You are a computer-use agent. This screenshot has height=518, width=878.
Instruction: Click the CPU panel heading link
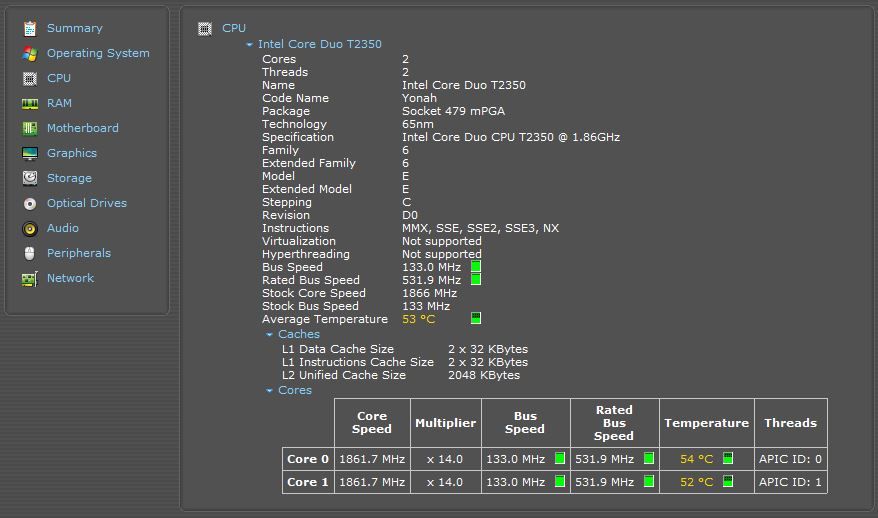(x=234, y=28)
